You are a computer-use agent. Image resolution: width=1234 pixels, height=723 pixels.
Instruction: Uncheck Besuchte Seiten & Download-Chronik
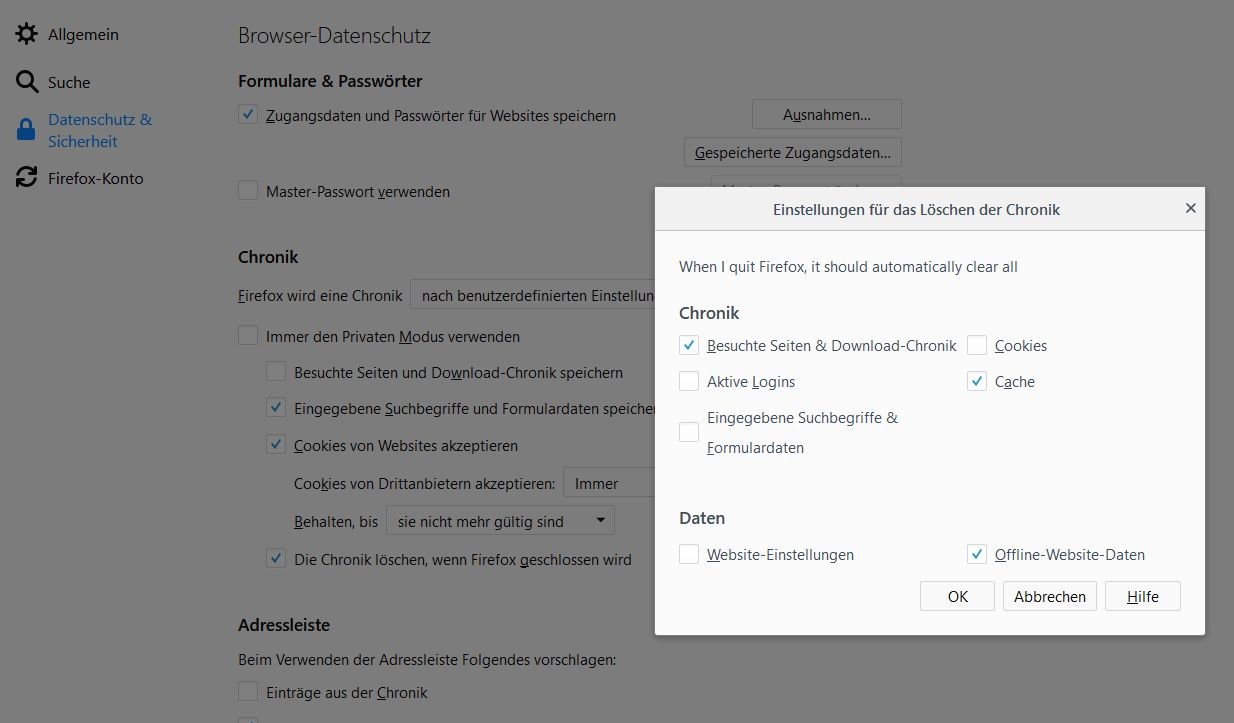coord(689,345)
